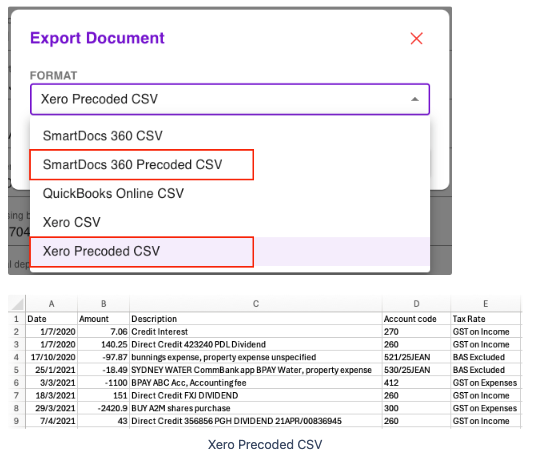Click the BUY A2M shares purchase cell
Screen dimensions: 544x462
pyautogui.click(x=256, y=408)
